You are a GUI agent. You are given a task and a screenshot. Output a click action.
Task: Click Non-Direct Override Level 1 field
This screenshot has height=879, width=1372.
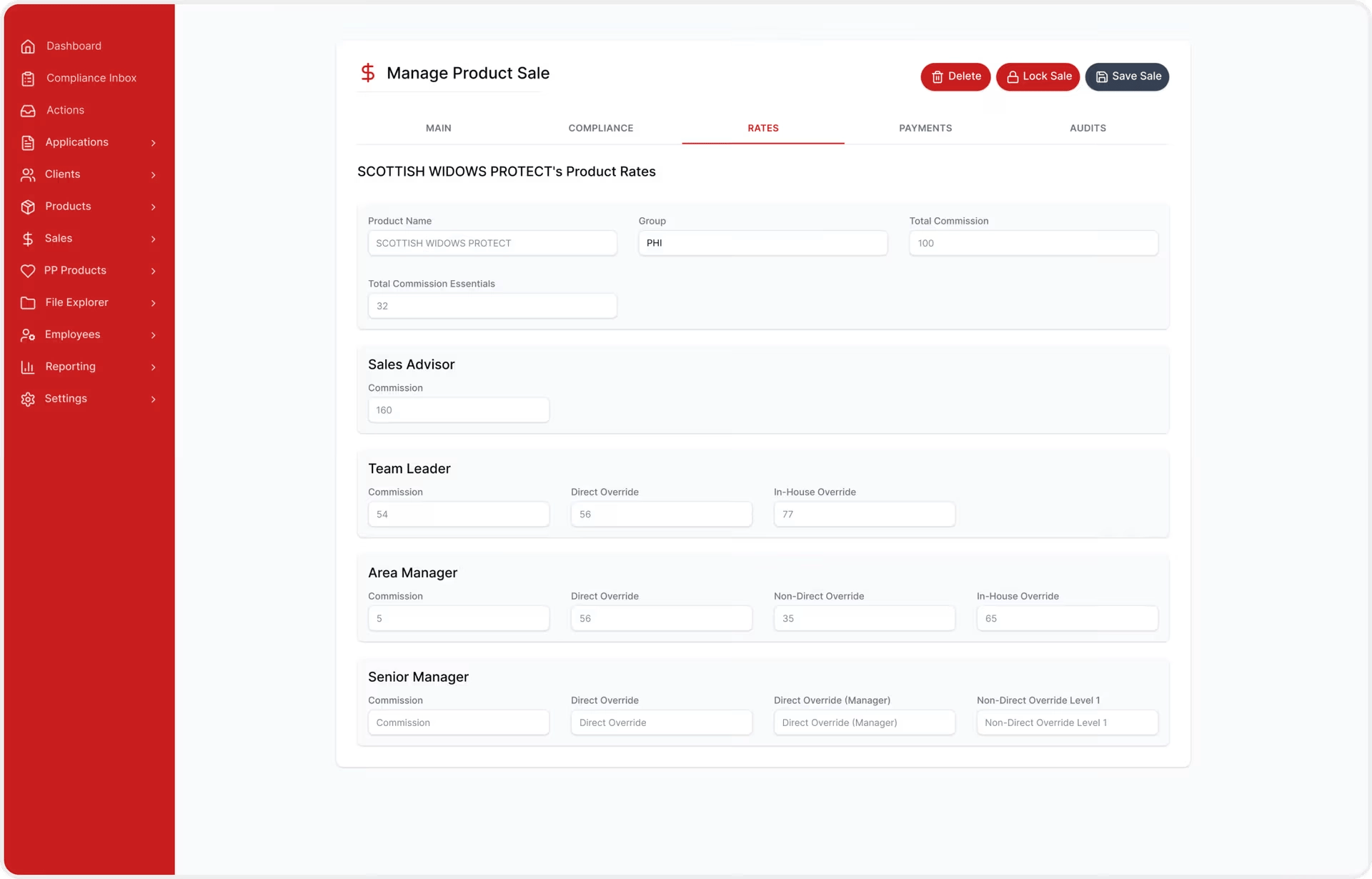tap(1068, 723)
